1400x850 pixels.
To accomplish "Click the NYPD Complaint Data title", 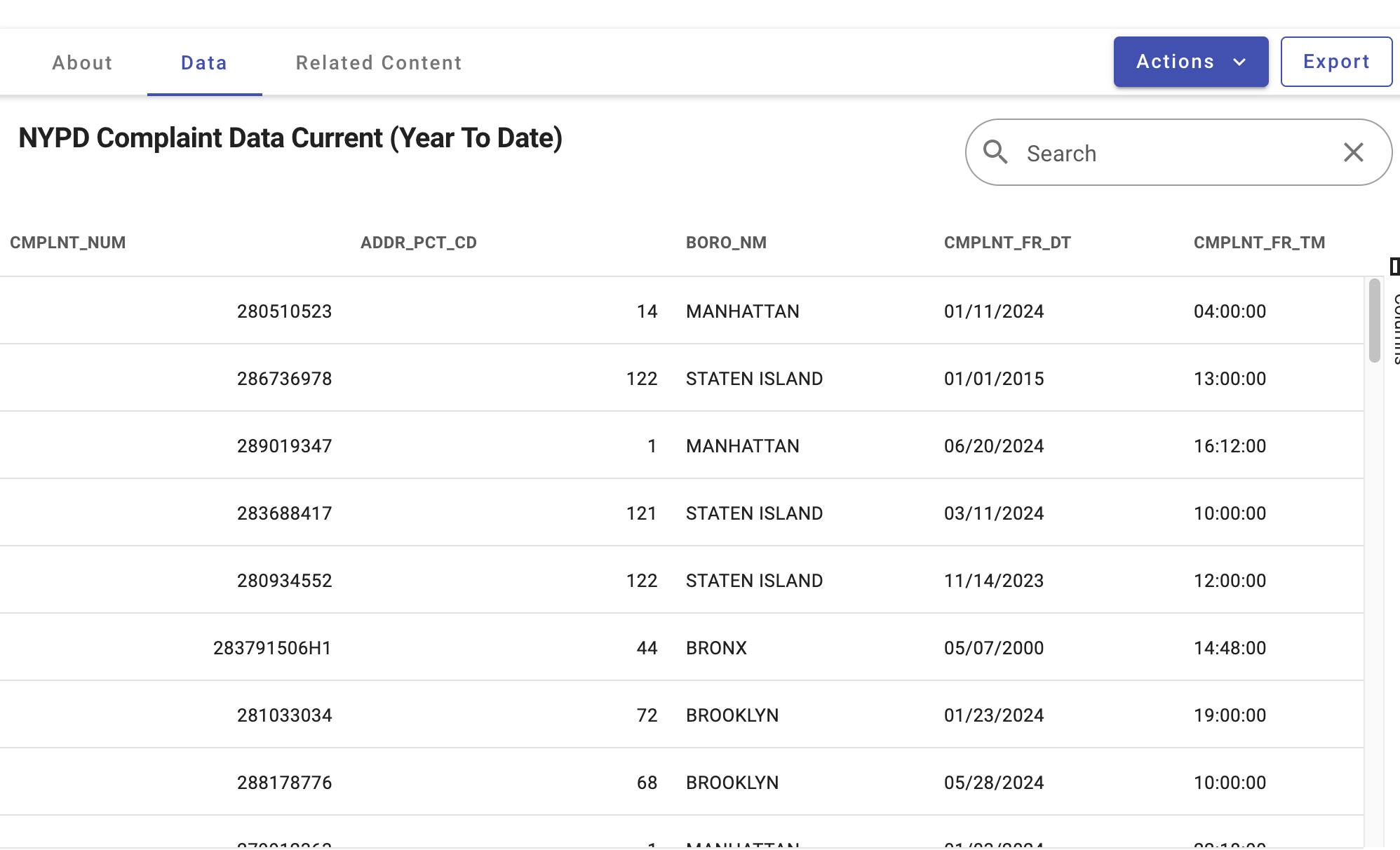I will (x=290, y=138).
